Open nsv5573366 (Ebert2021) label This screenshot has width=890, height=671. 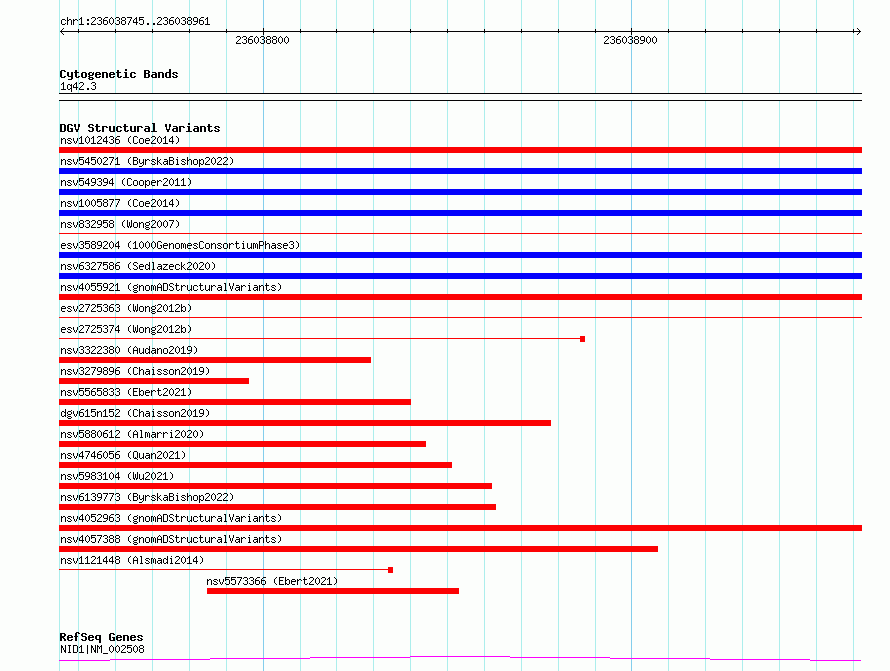272,581
